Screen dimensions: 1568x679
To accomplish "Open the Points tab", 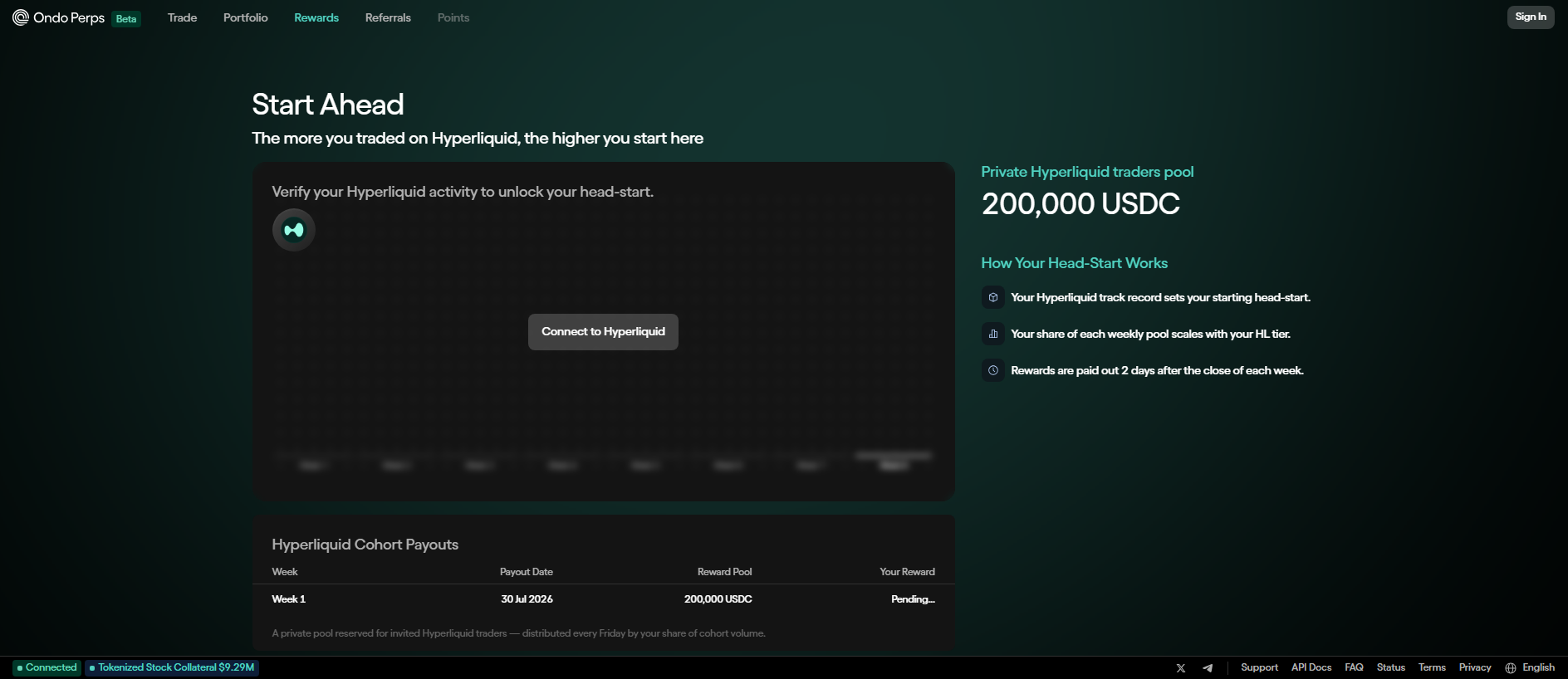I will (453, 17).
